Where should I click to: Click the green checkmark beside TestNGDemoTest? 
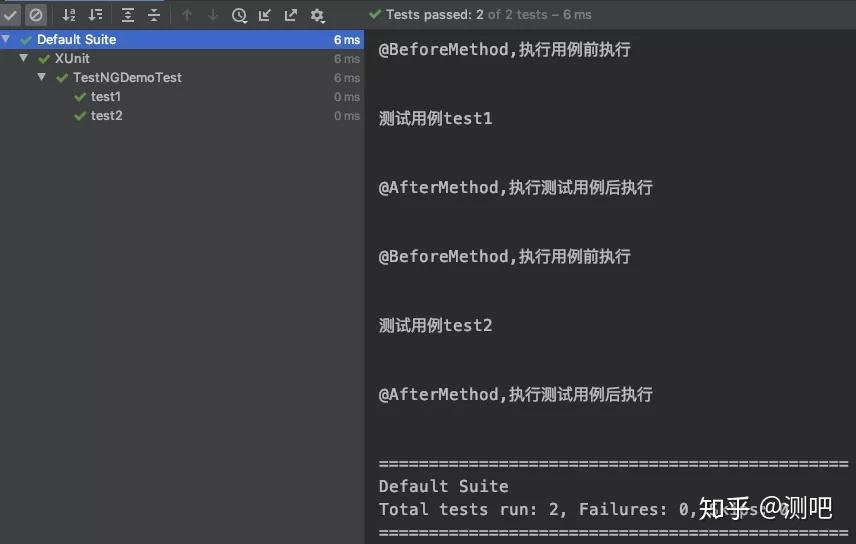(62, 78)
